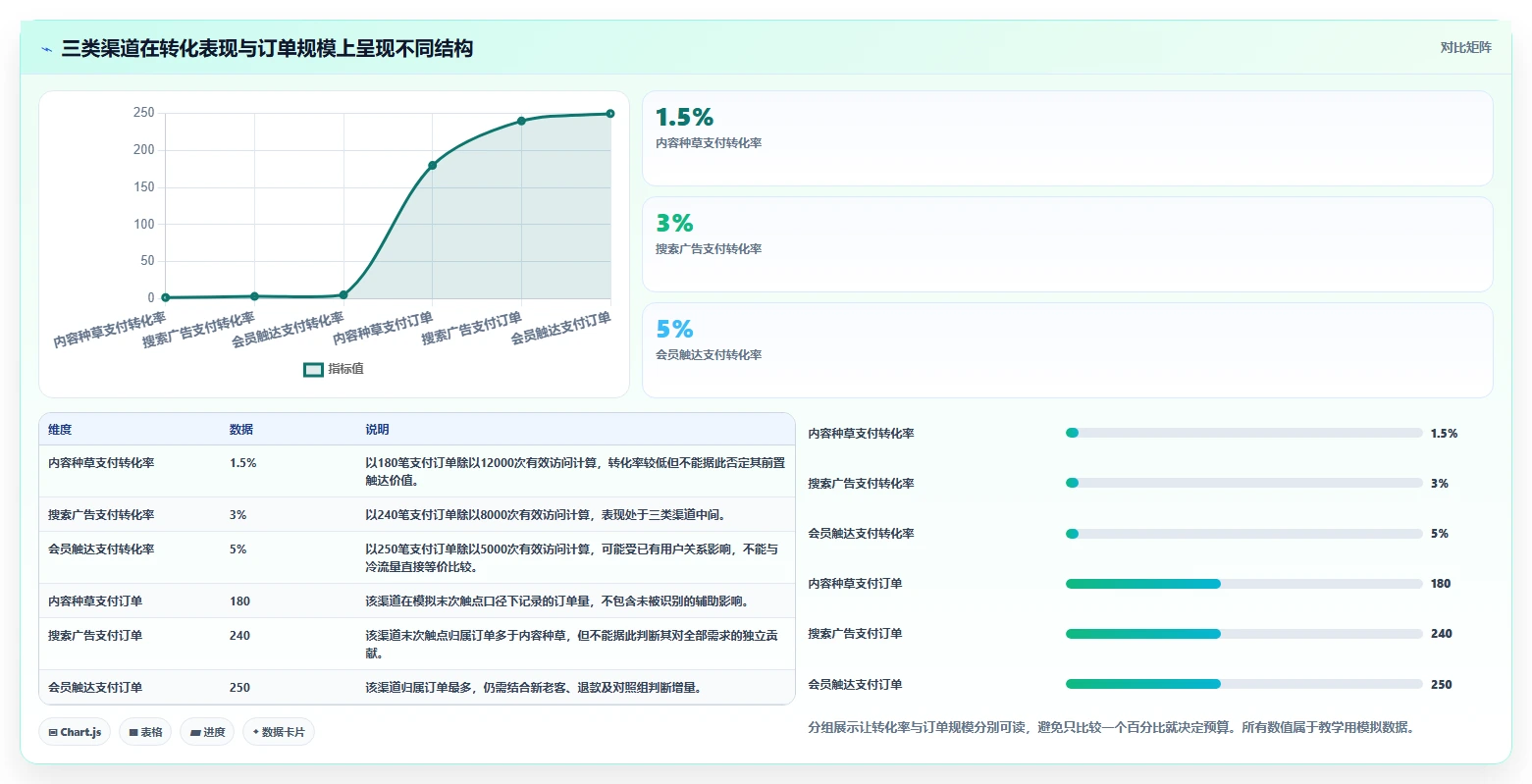
Task: Click the chart point for 会员触达支付转化率
Action: click(x=343, y=294)
